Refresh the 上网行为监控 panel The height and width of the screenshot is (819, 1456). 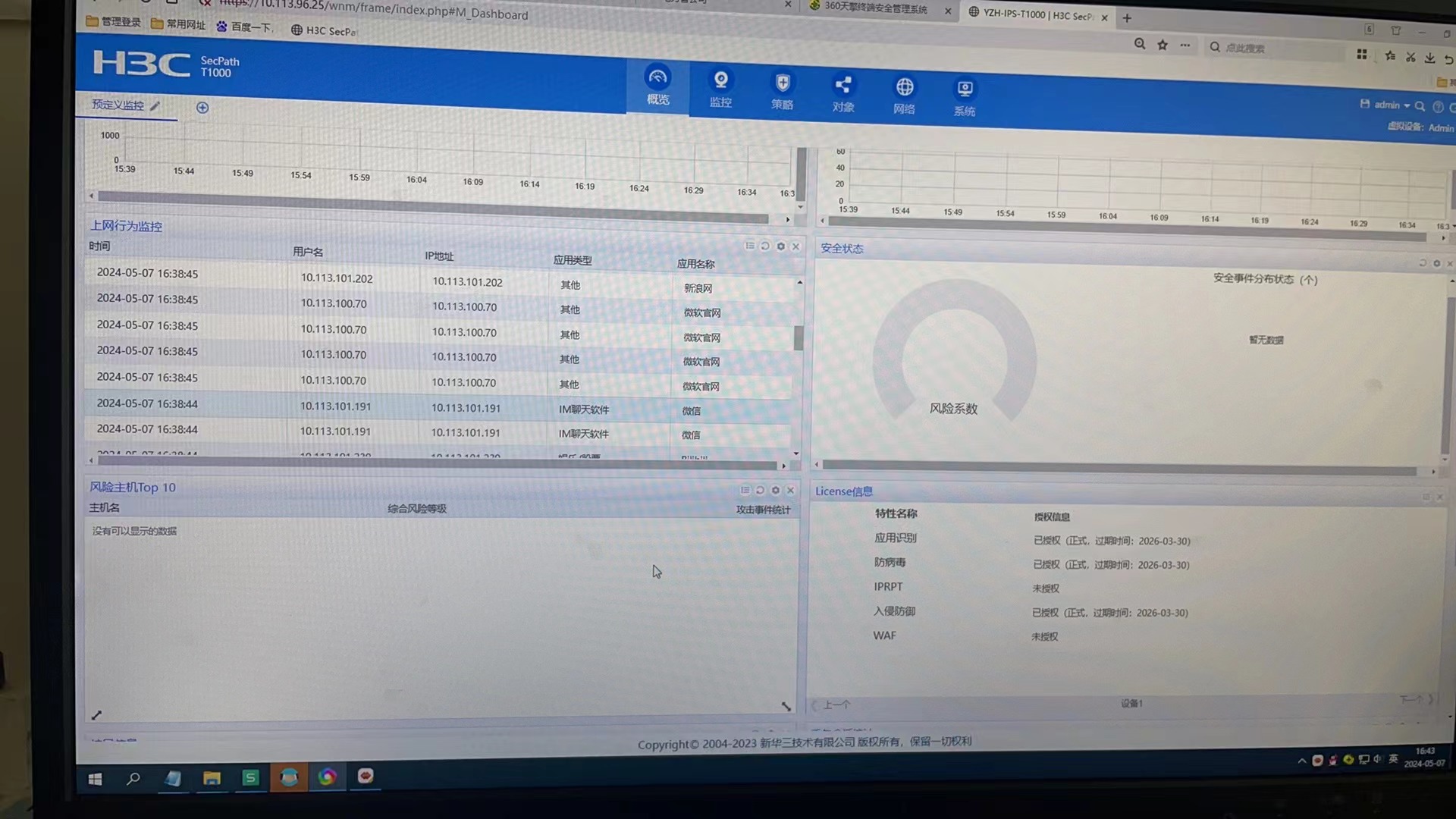pos(765,246)
